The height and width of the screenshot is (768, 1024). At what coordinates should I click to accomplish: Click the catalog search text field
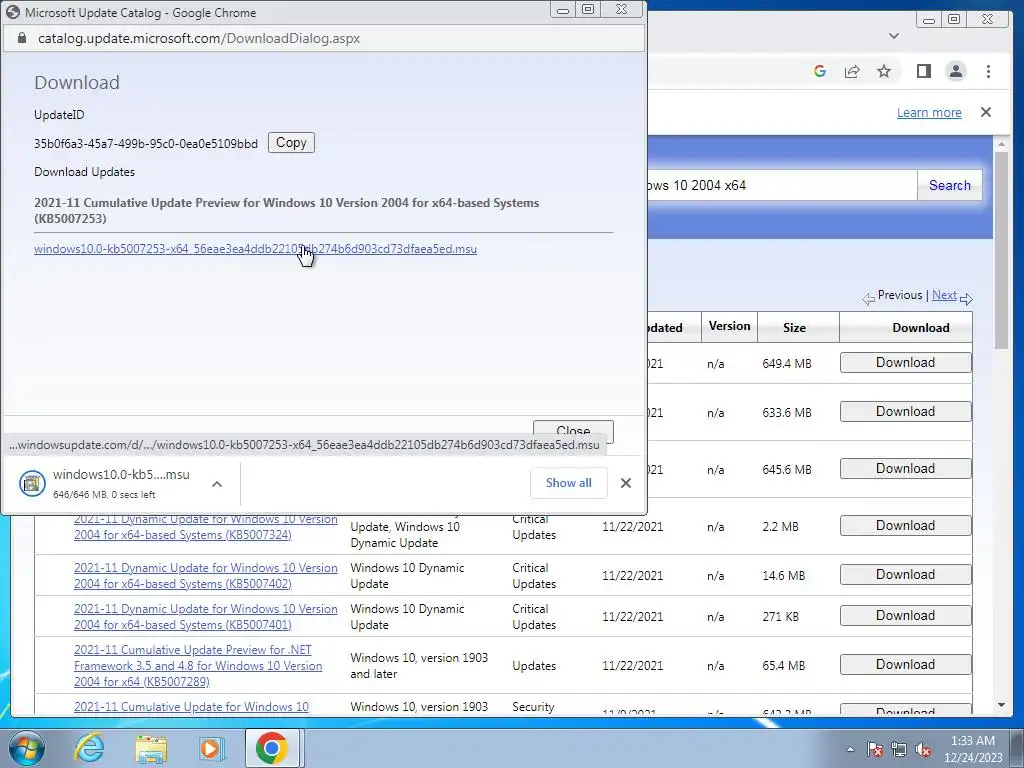[782, 185]
